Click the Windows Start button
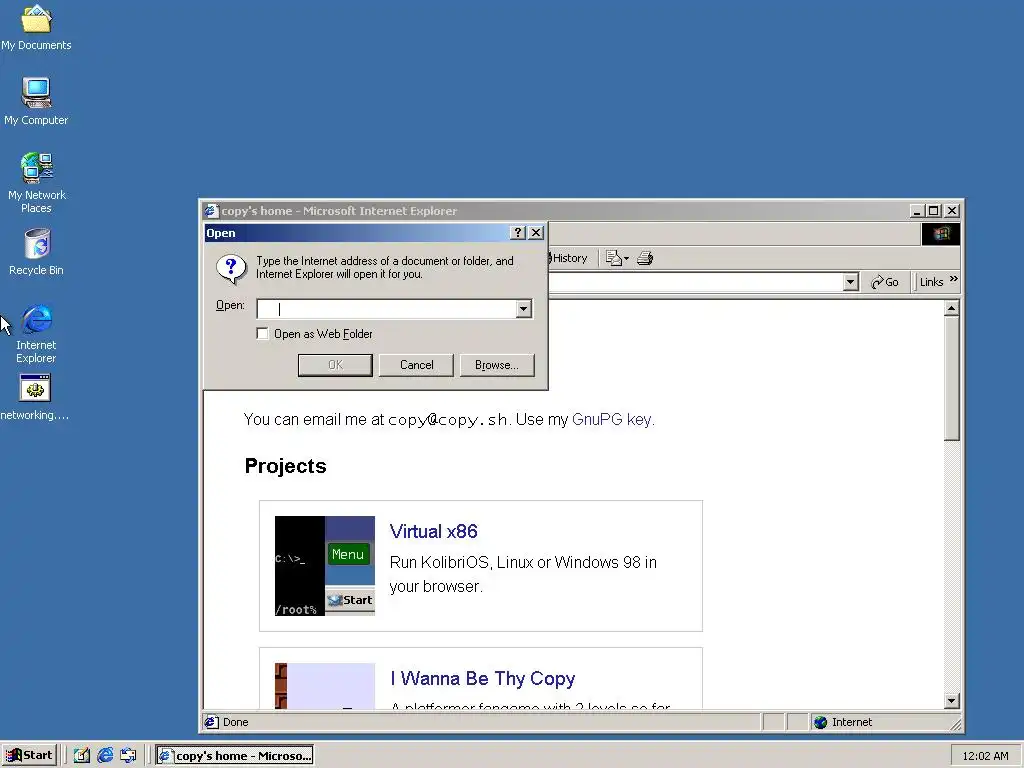Viewport: 1024px width, 768px height. pos(29,755)
